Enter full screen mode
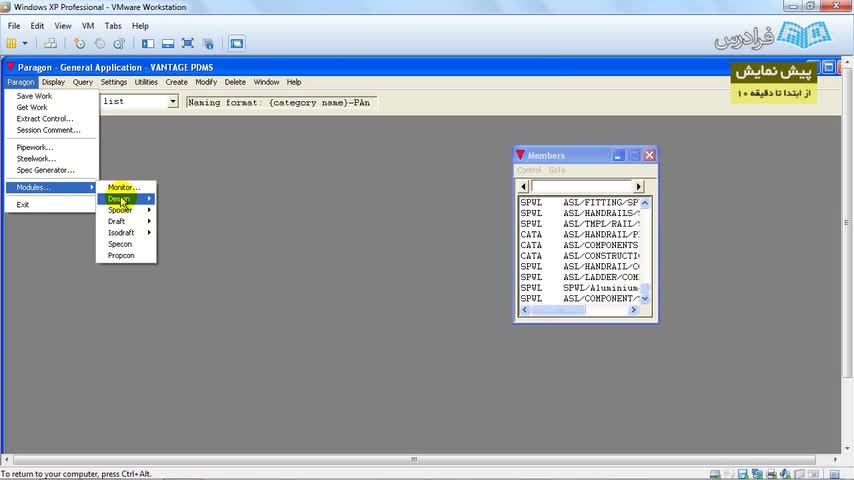This screenshot has height=480, width=854. click(x=187, y=44)
